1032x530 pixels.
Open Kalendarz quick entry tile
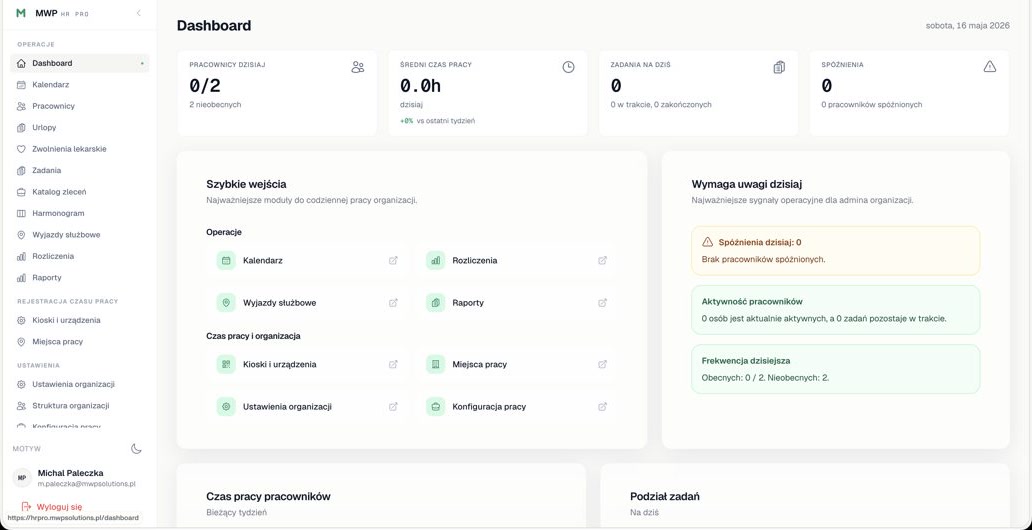(307, 261)
